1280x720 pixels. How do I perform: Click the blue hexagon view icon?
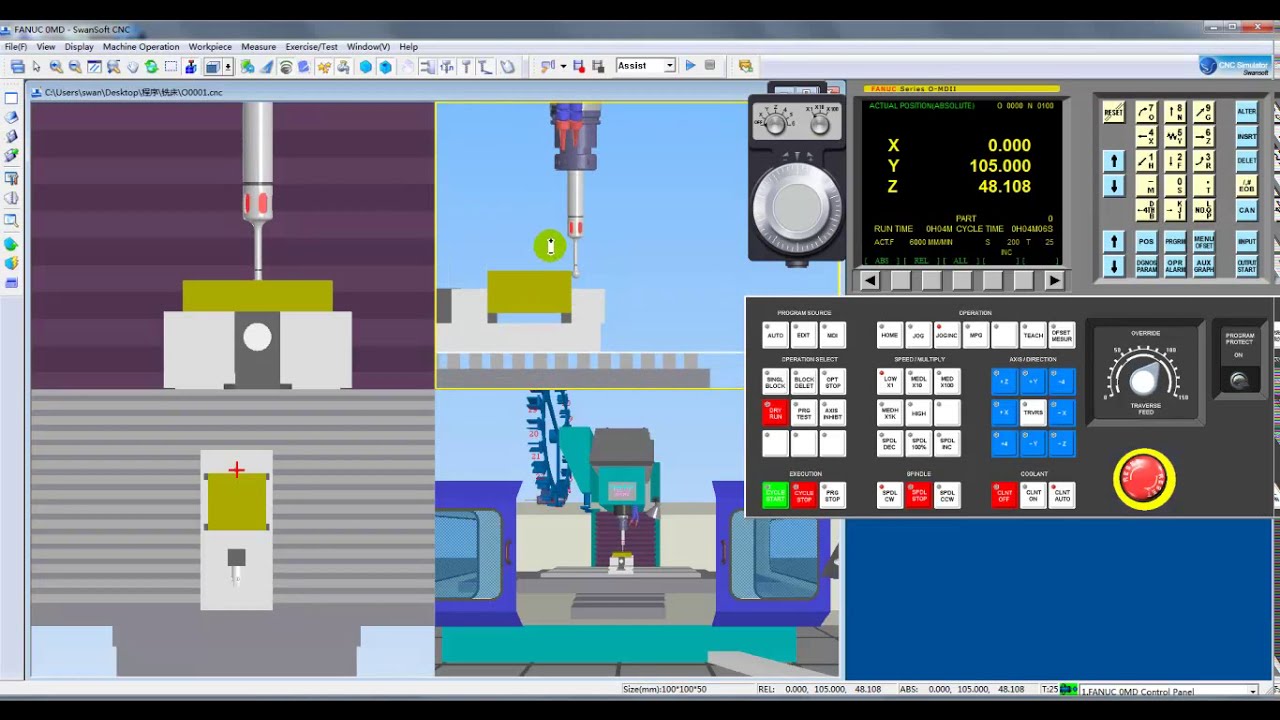pyautogui.click(x=365, y=67)
